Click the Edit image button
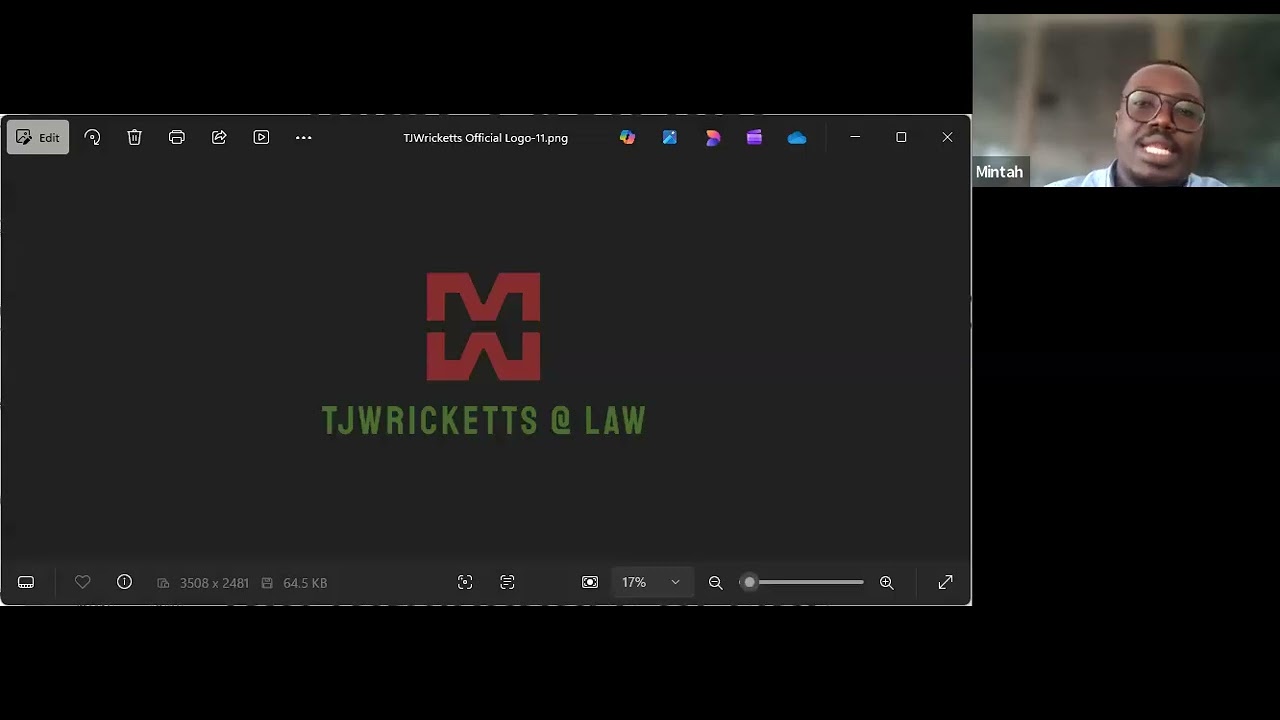The image size is (1280, 720). (x=38, y=137)
